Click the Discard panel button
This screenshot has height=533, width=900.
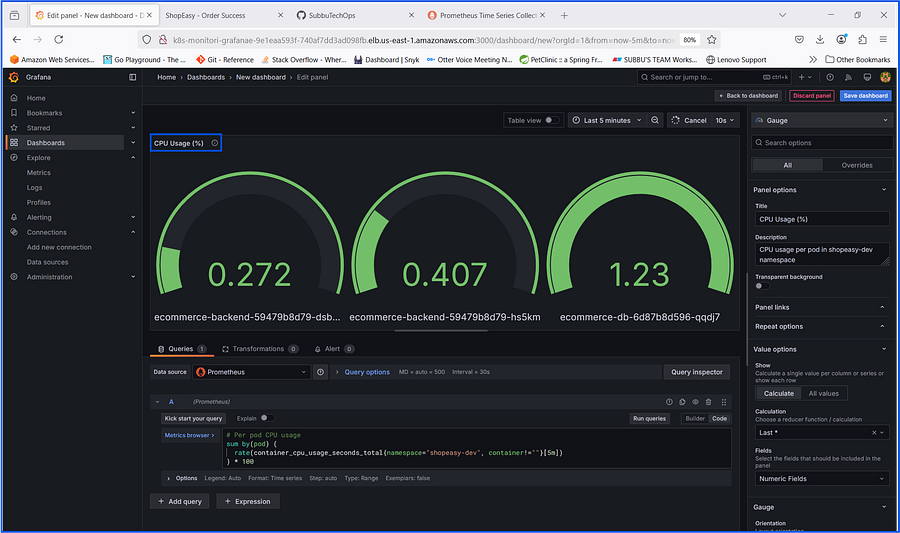pos(812,95)
